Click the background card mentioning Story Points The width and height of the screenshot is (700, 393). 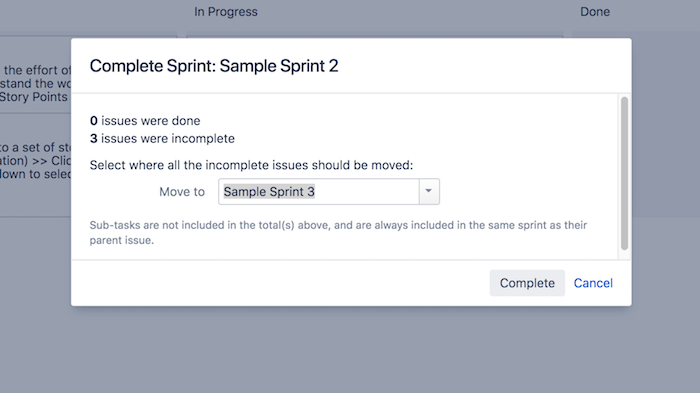coord(35,75)
